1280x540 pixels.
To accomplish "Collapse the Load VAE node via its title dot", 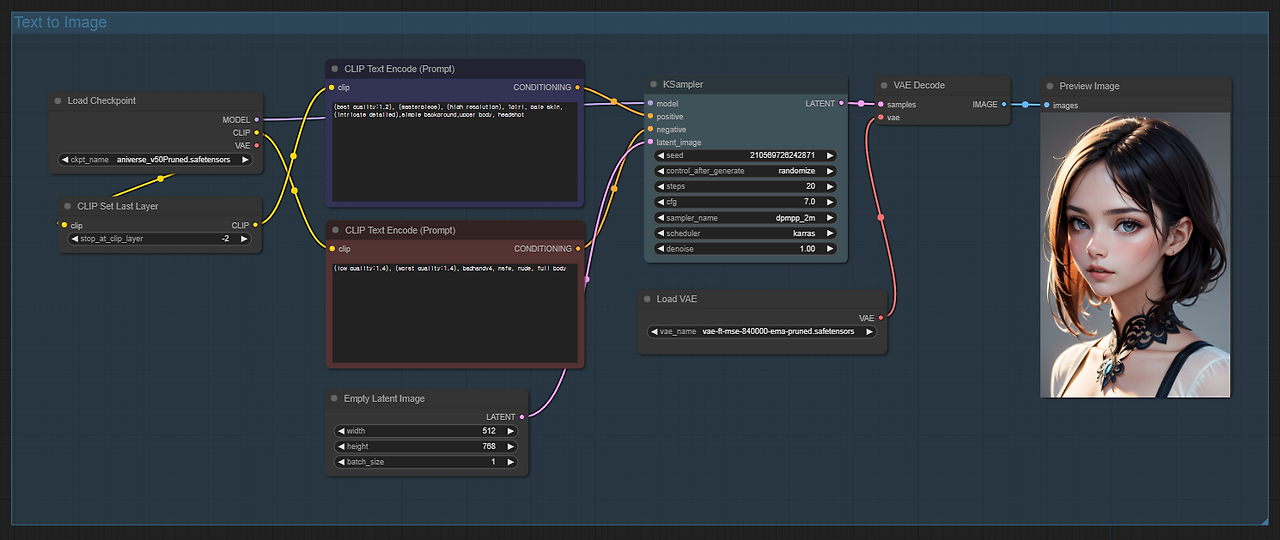I will [x=647, y=299].
